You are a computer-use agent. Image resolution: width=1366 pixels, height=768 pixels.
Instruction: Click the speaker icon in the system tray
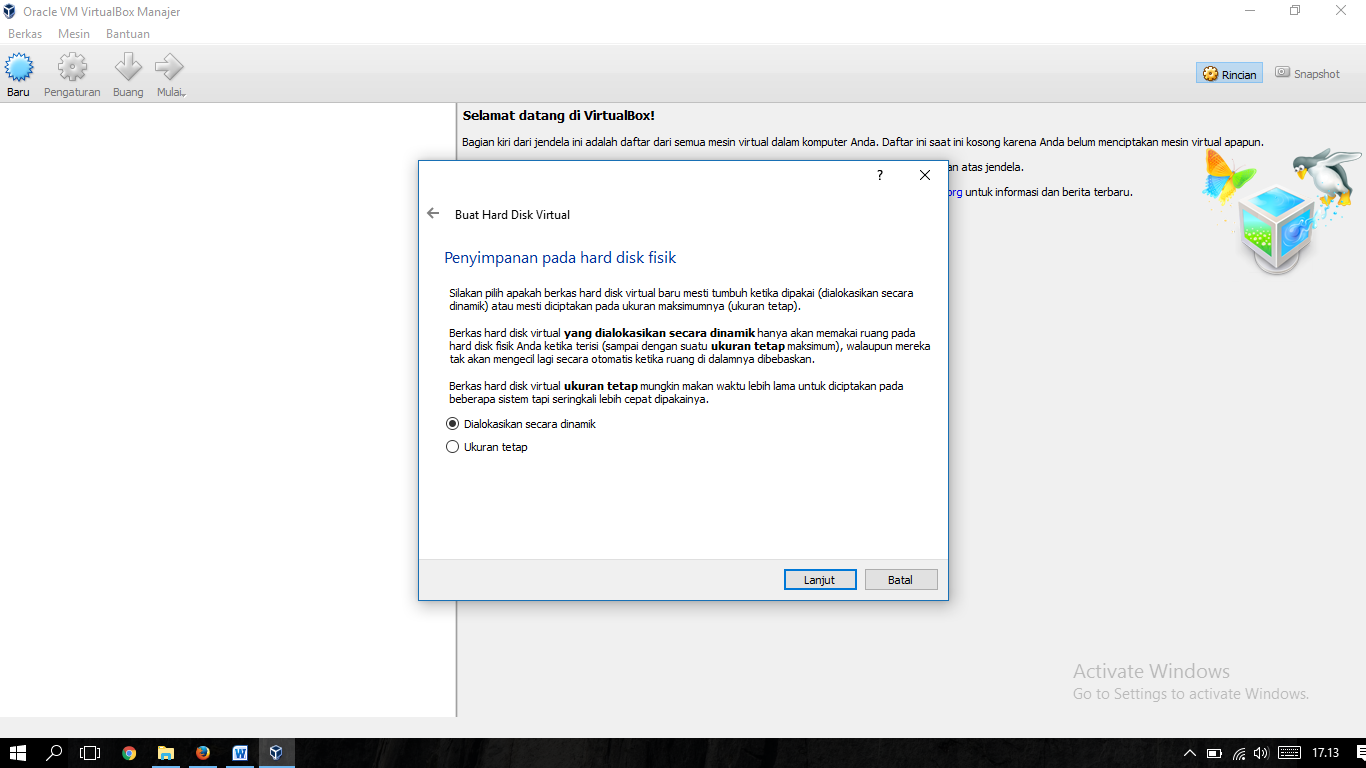coord(1258,755)
